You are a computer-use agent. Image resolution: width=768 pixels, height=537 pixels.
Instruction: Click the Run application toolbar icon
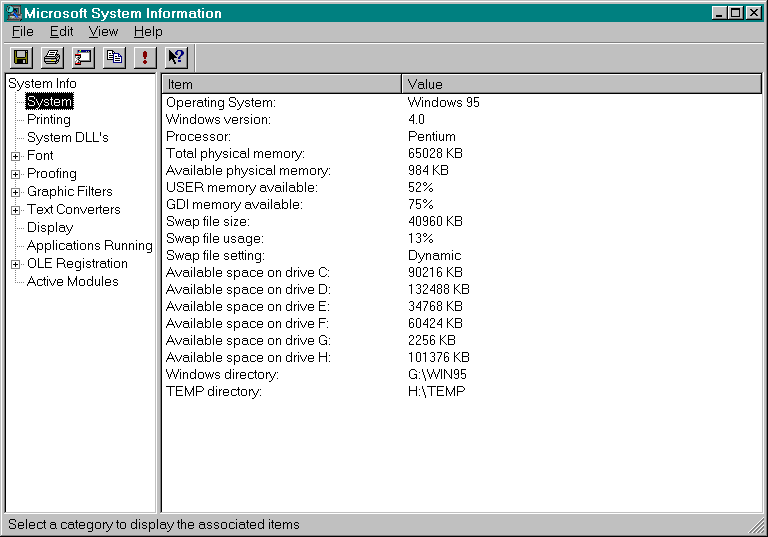83,58
